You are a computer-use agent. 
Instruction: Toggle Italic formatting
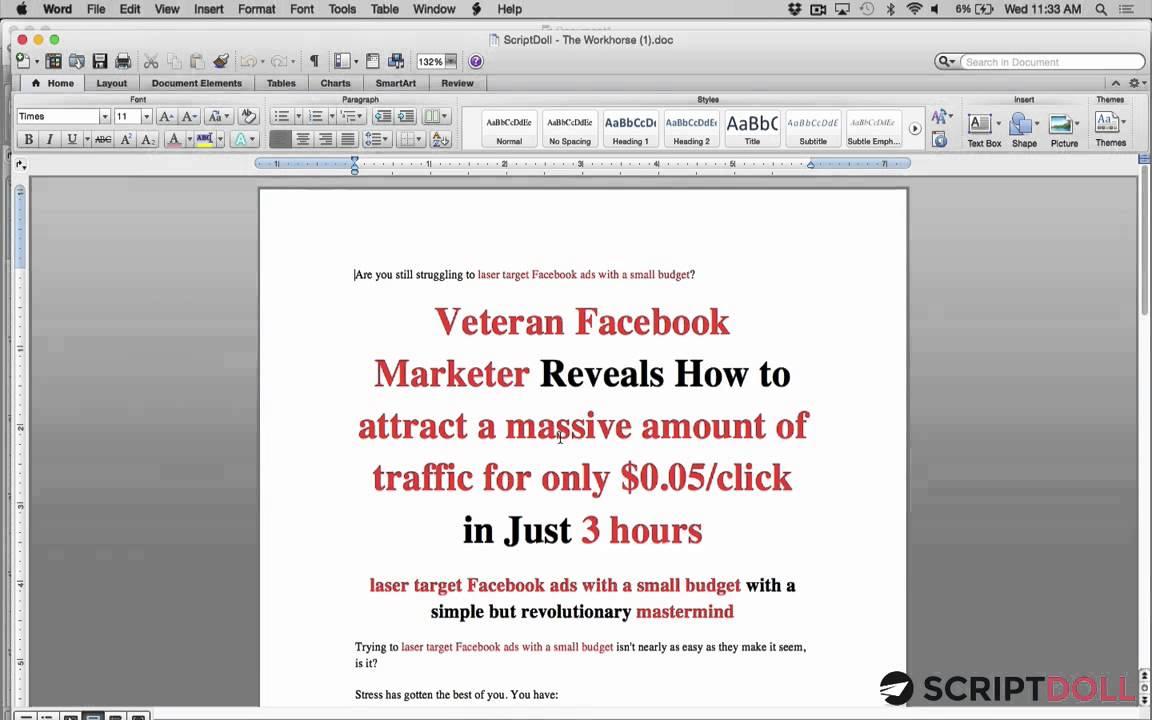pyautogui.click(x=50, y=139)
